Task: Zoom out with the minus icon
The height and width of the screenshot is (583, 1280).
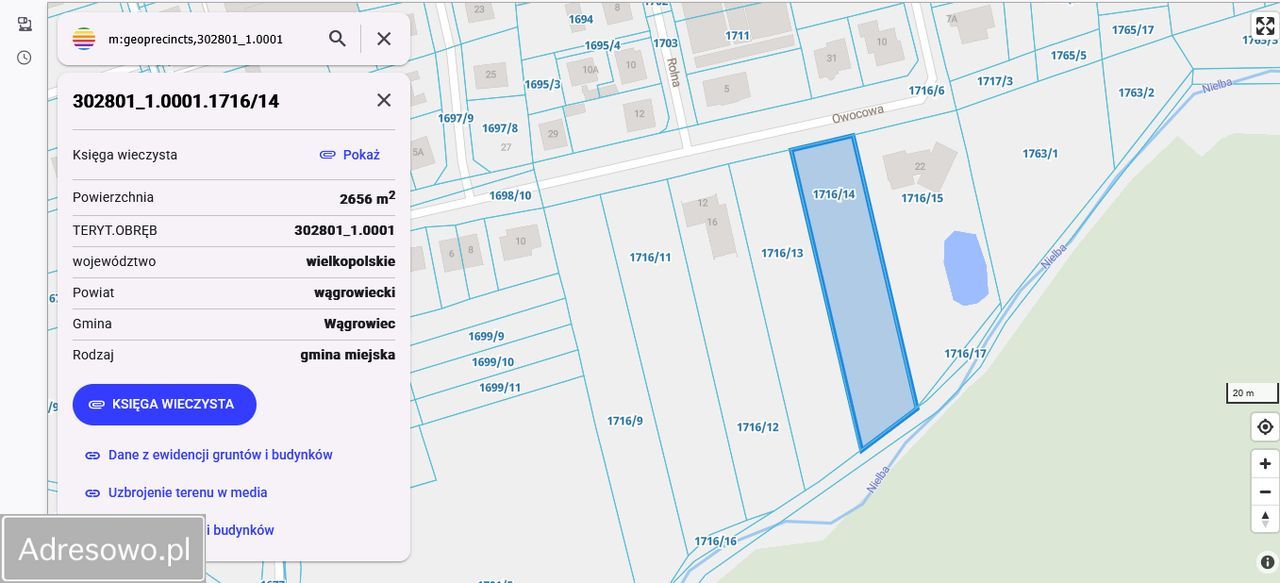Action: pyautogui.click(x=1263, y=491)
